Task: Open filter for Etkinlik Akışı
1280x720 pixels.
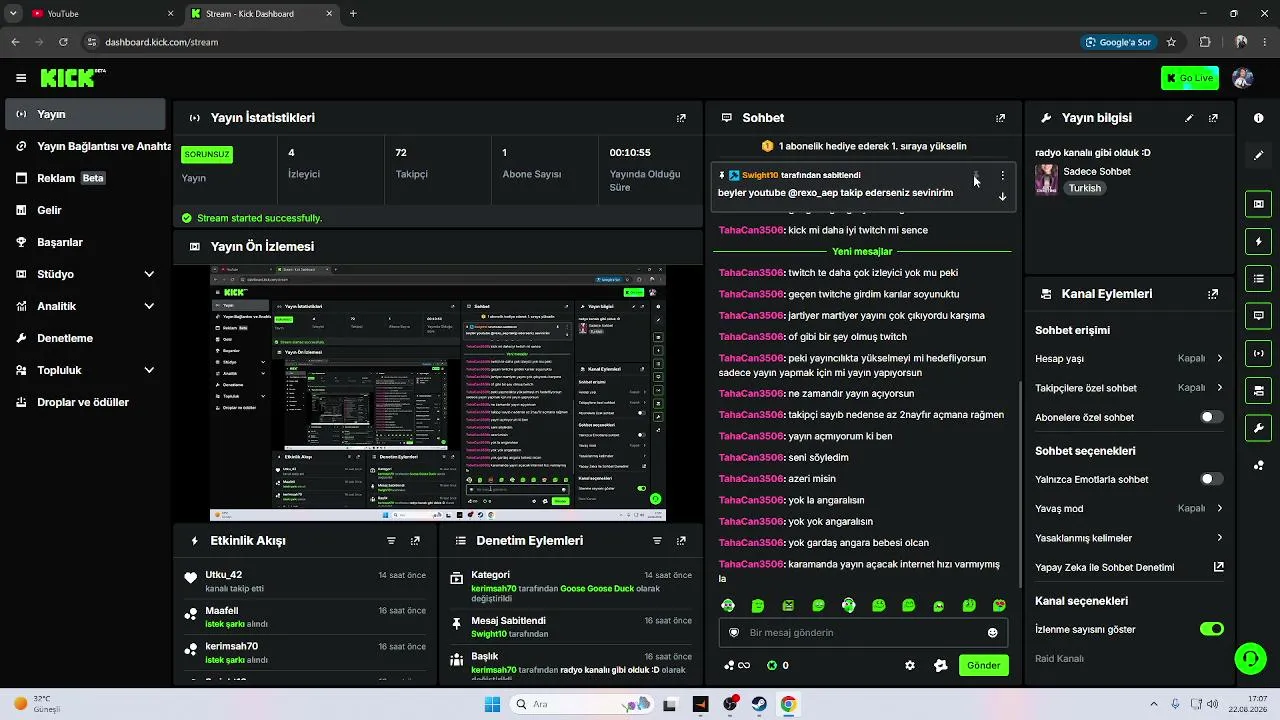Action: coord(391,541)
